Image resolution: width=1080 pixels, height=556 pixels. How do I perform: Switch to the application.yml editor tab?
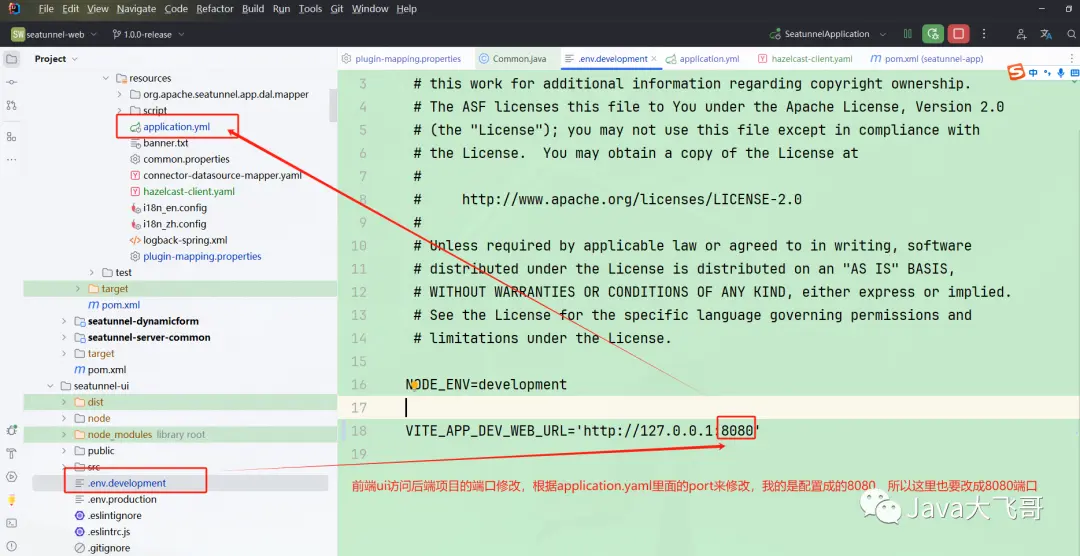point(703,59)
